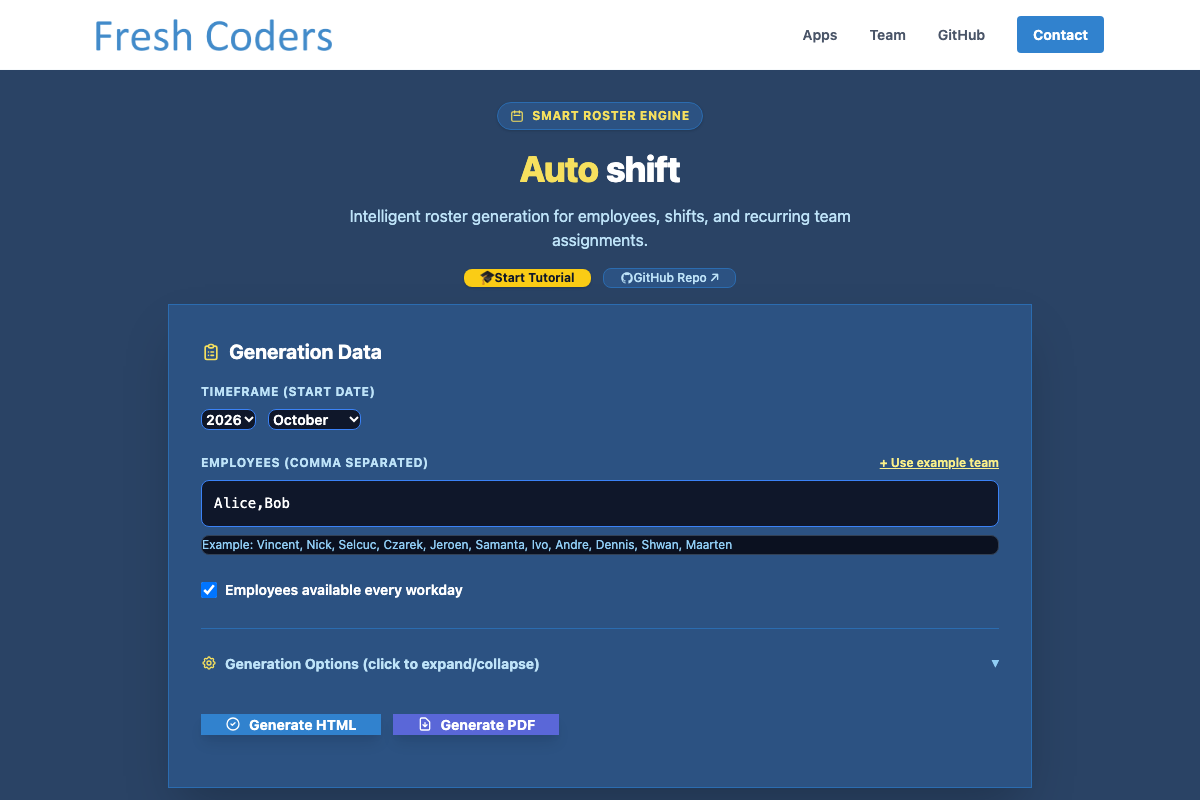
Task: Open the year dropdown showing 2026
Action: click(229, 420)
